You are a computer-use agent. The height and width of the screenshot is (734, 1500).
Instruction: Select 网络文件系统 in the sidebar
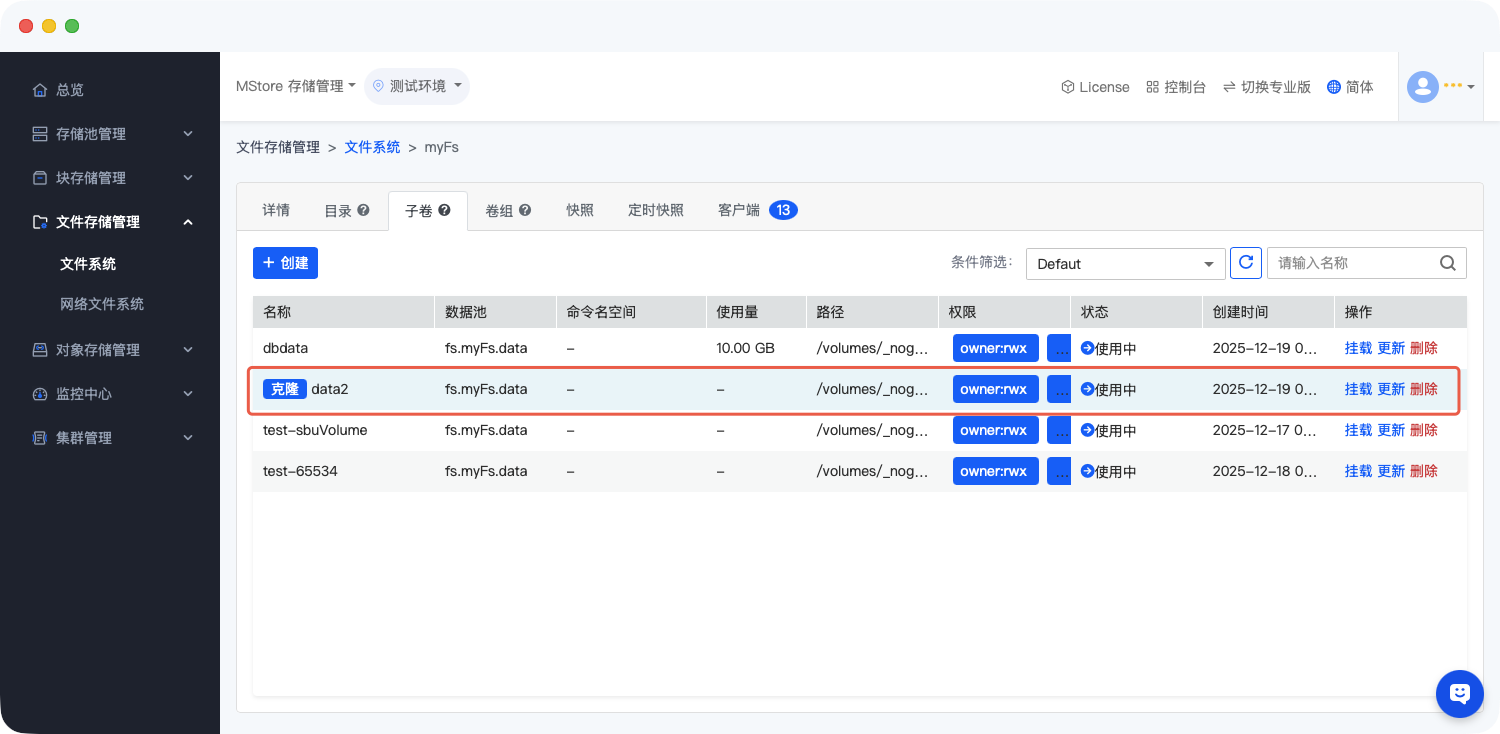[x=102, y=304]
